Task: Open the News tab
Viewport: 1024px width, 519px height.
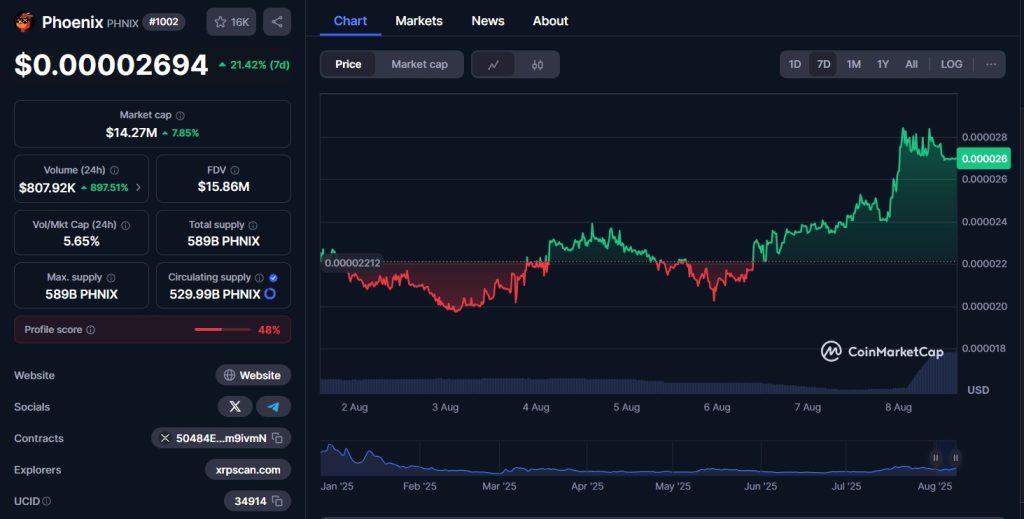Action: coord(488,21)
